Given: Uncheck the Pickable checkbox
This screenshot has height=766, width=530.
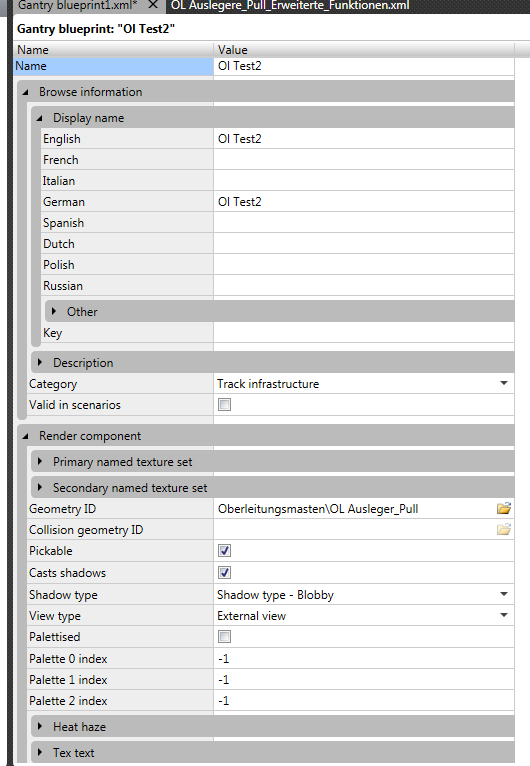Looking at the screenshot, I should [224, 551].
